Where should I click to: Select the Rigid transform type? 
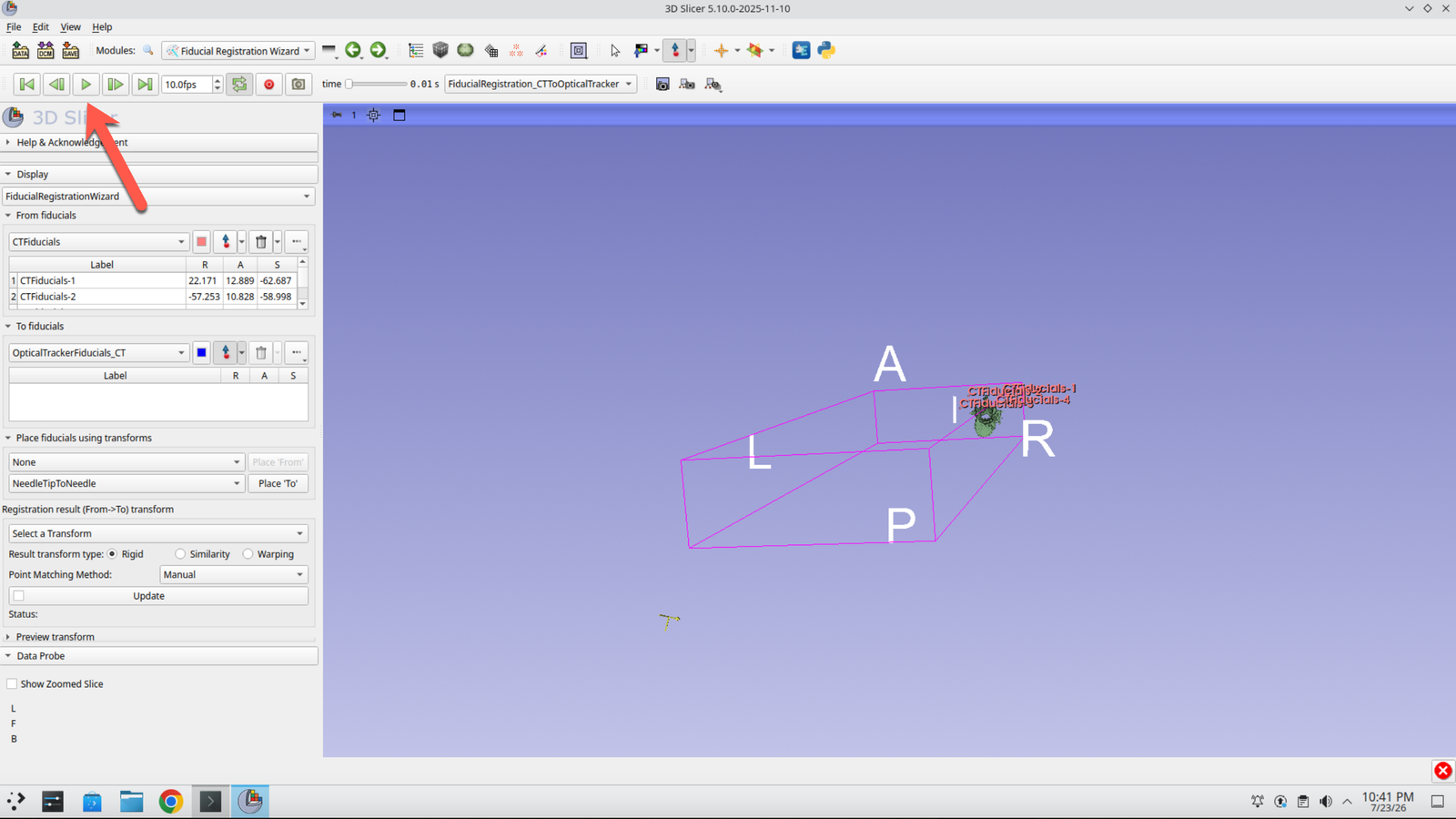coord(113,554)
